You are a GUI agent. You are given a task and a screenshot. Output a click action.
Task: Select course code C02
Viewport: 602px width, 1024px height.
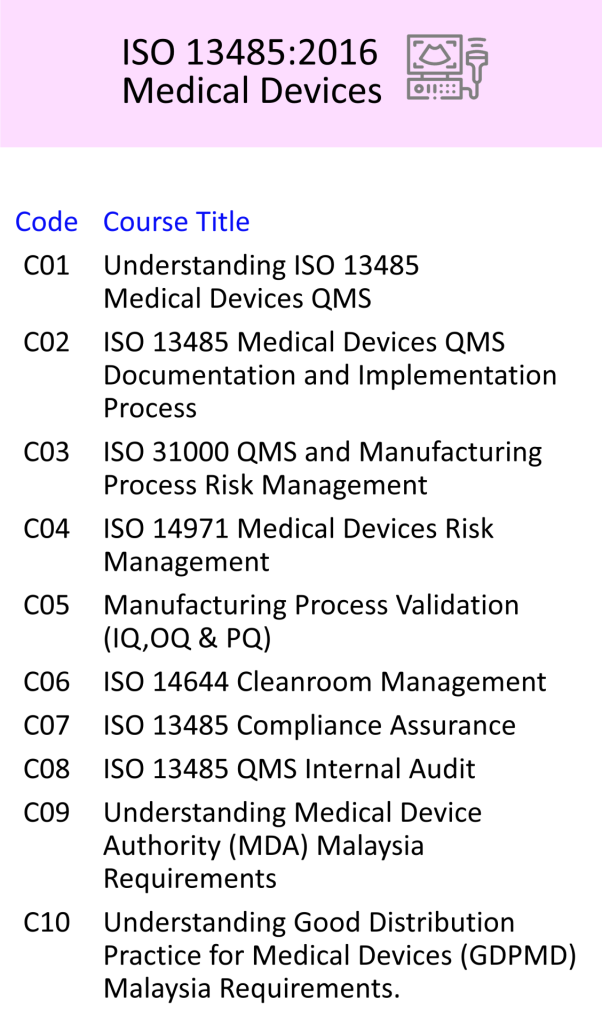(x=46, y=343)
